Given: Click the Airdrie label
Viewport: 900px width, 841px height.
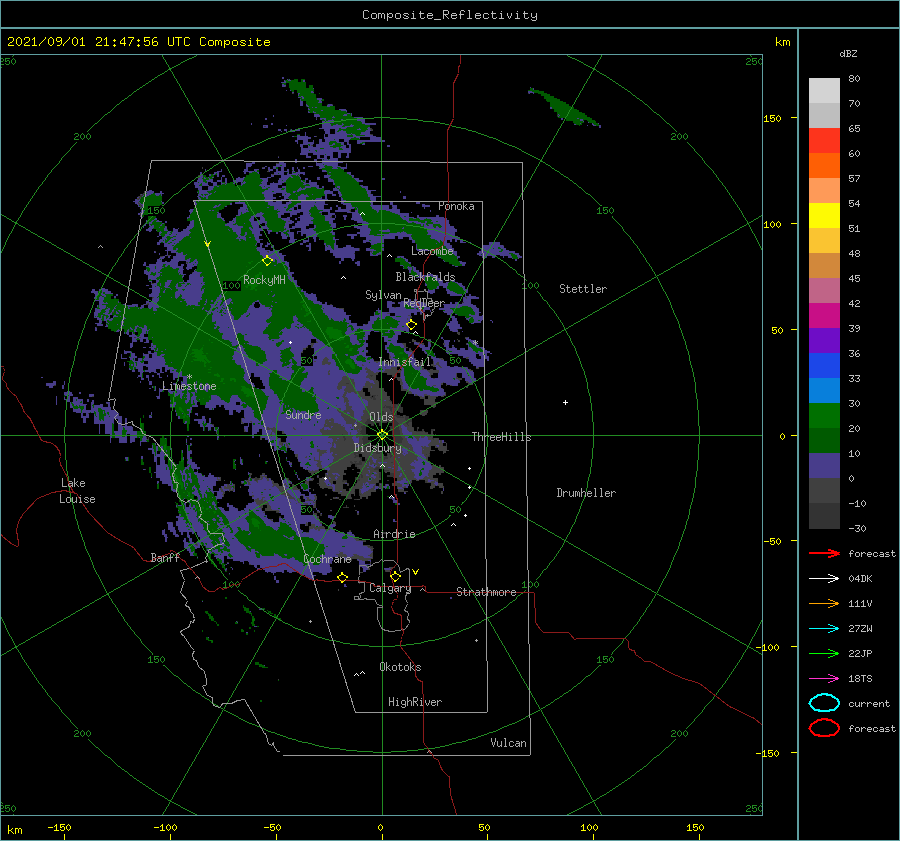Looking at the screenshot, I should [394, 534].
